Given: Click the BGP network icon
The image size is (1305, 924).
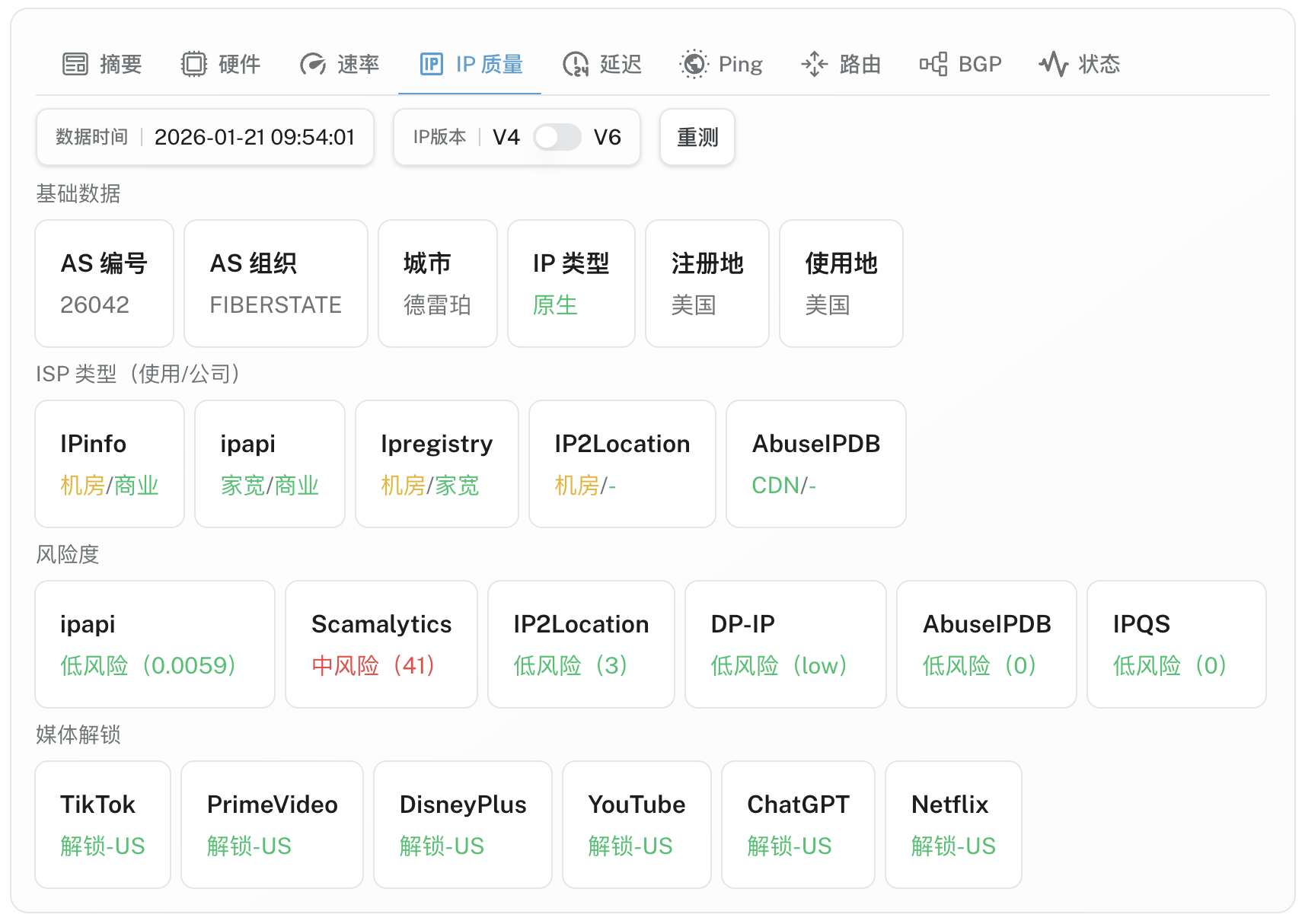Looking at the screenshot, I should pos(933,65).
